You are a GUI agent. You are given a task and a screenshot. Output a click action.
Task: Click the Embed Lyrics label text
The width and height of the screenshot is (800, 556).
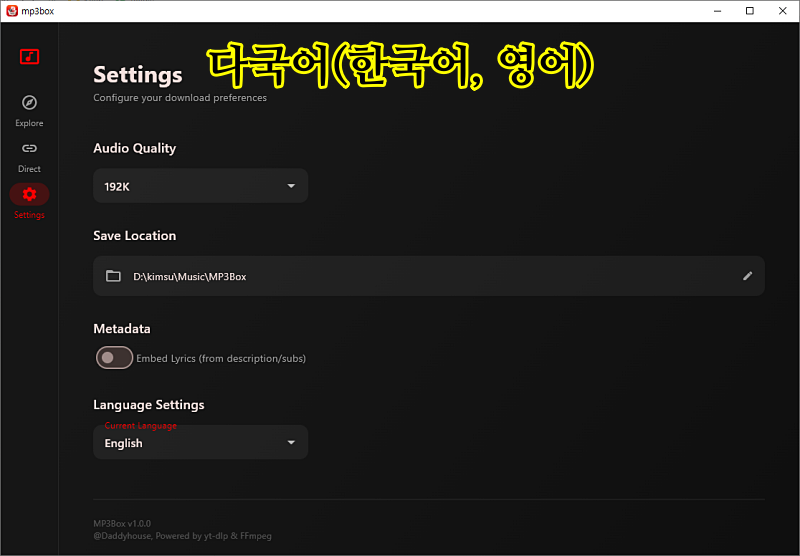[x=221, y=359]
